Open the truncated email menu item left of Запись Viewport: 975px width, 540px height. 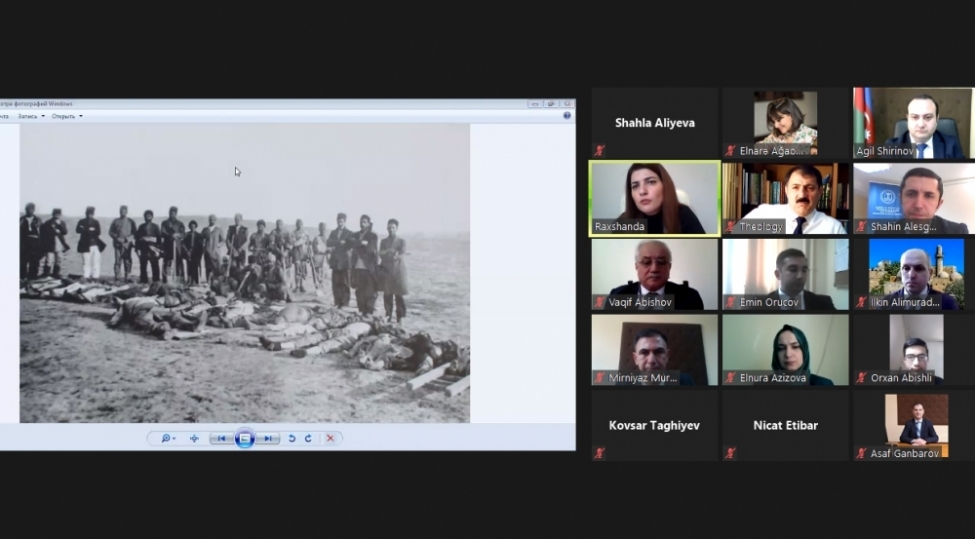4,116
